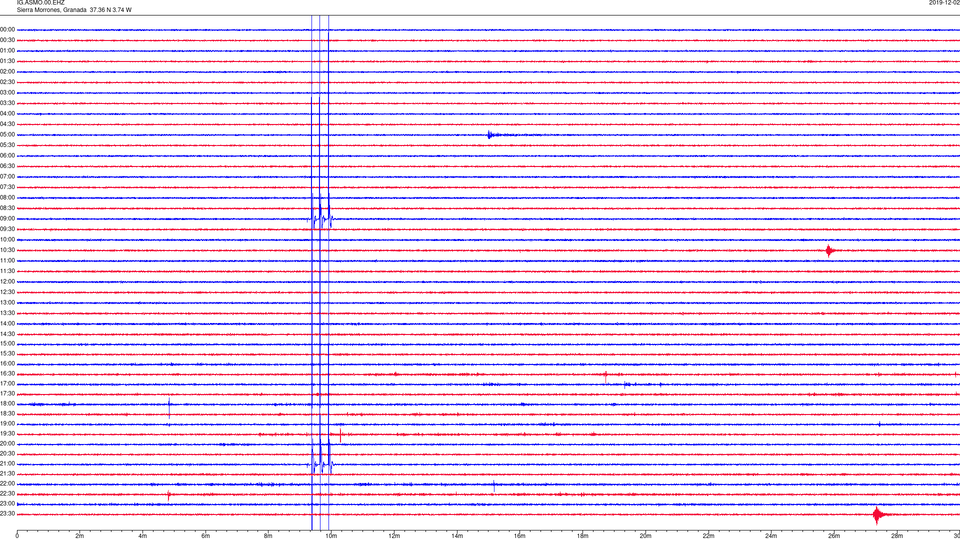Image resolution: width=960 pixels, height=540 pixels.
Task: Select the 12:00 time row label
Action: 7,282
